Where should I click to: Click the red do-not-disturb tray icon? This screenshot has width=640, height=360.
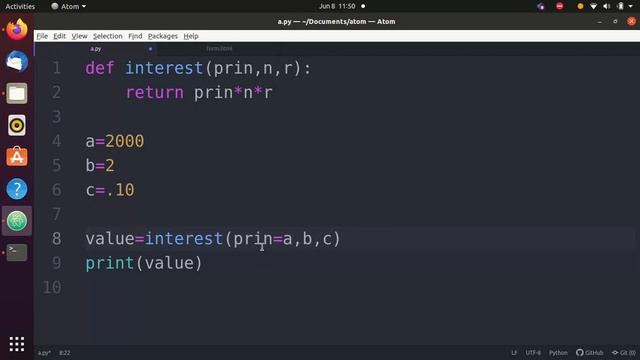click(x=560, y=6)
